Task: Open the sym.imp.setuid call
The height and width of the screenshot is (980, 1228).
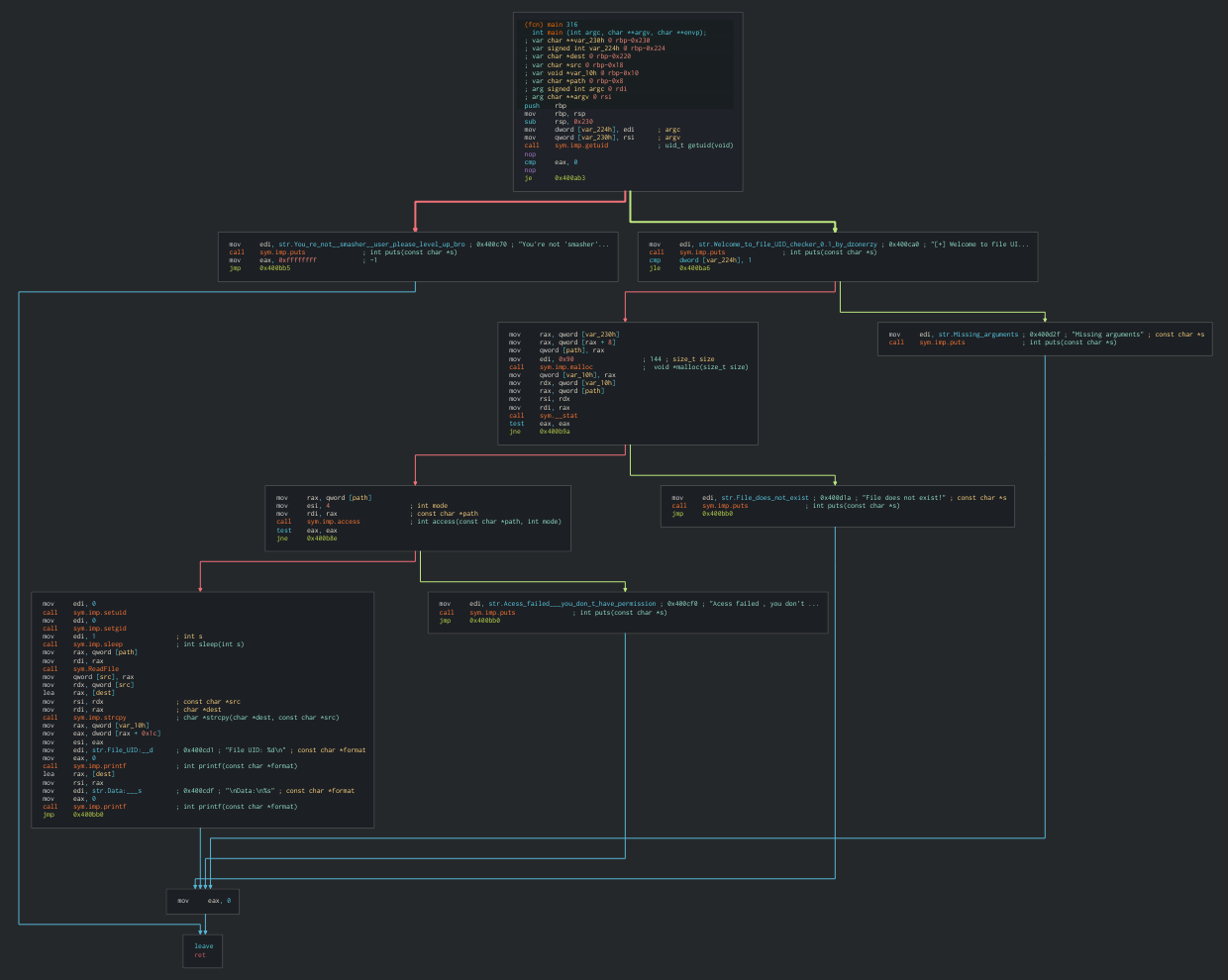Action: coord(99,613)
